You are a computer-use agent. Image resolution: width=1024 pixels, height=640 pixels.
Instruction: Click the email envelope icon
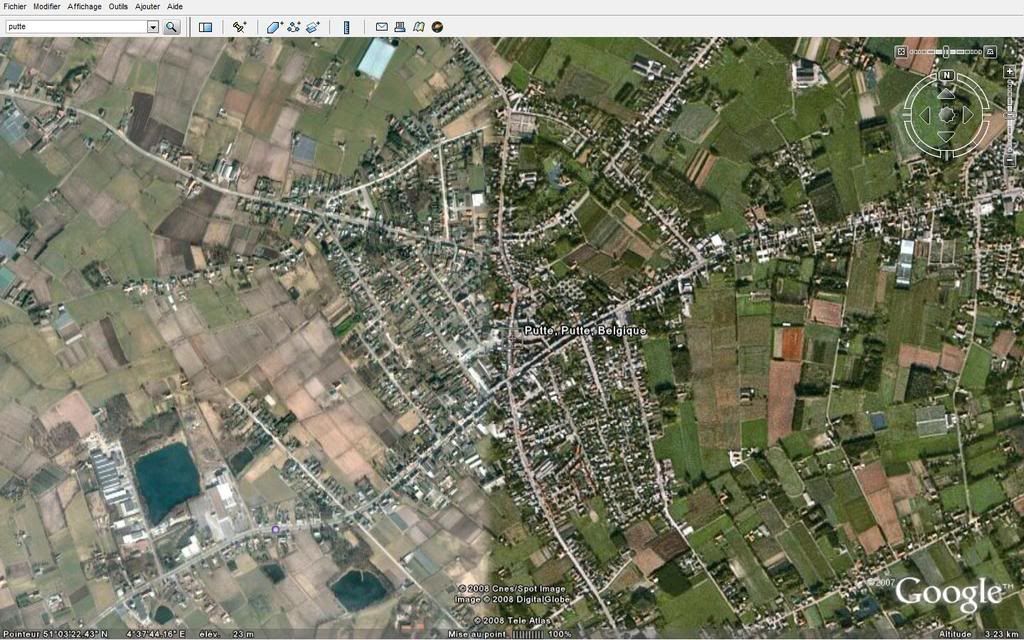point(382,27)
